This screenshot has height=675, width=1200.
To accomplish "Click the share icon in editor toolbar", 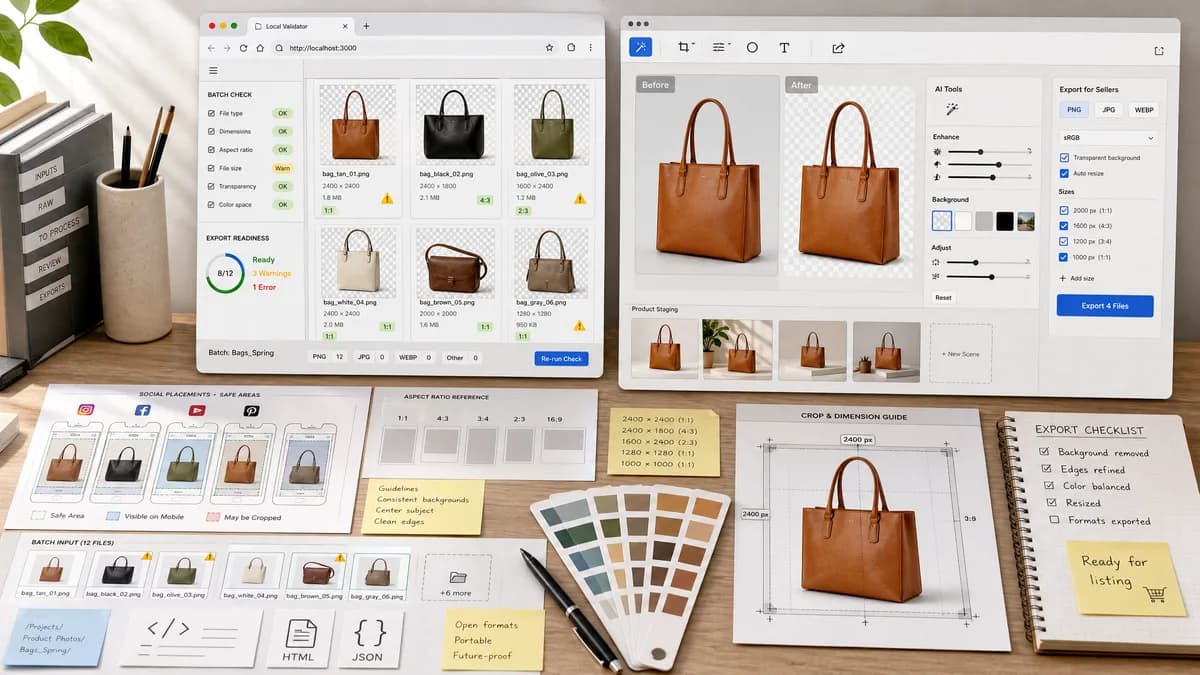I will (838, 47).
